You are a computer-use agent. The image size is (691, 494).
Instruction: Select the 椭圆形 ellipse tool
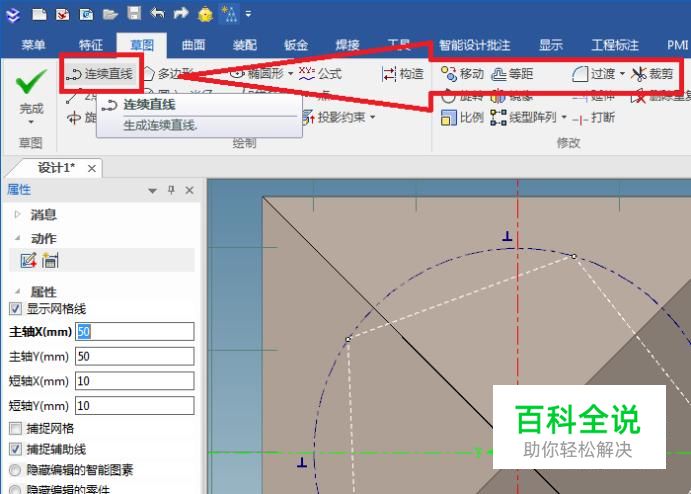pyautogui.click(x=258, y=74)
